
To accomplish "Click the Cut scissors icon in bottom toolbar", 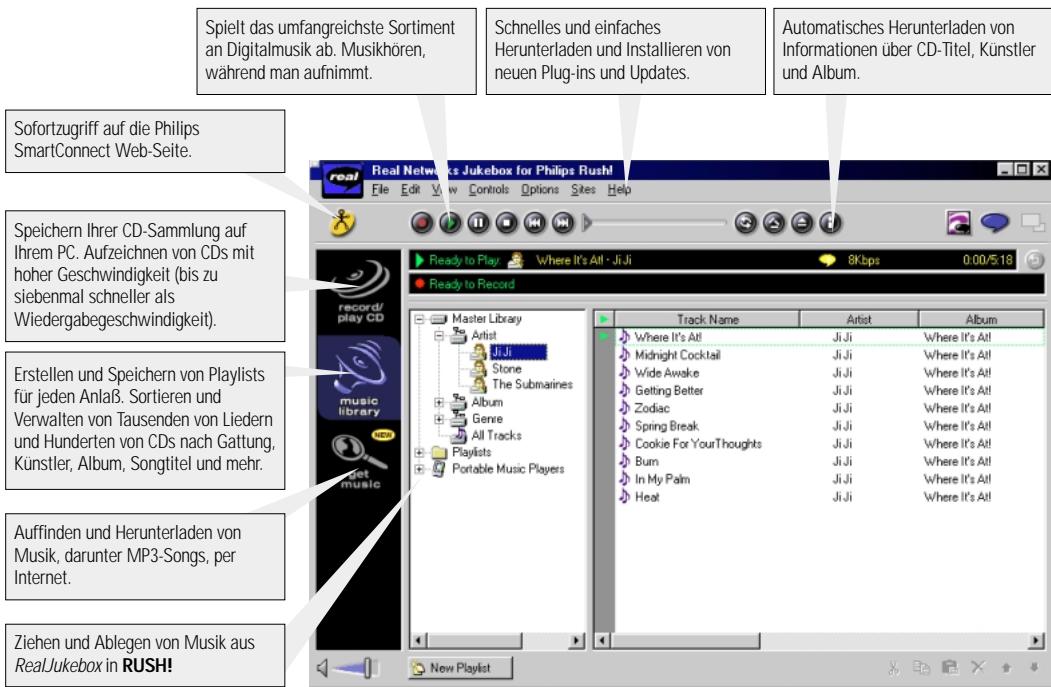I will [x=893, y=668].
